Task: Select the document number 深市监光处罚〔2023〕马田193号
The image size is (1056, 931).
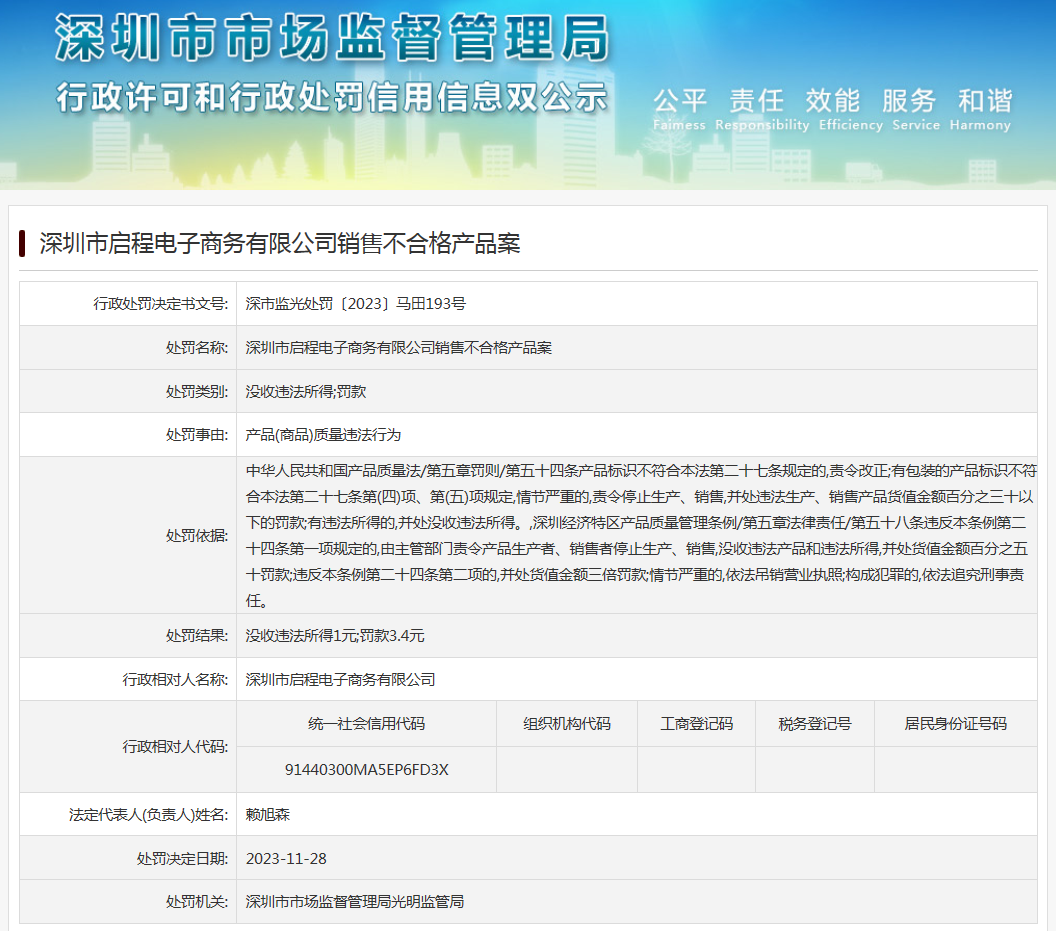Action: 356,304
